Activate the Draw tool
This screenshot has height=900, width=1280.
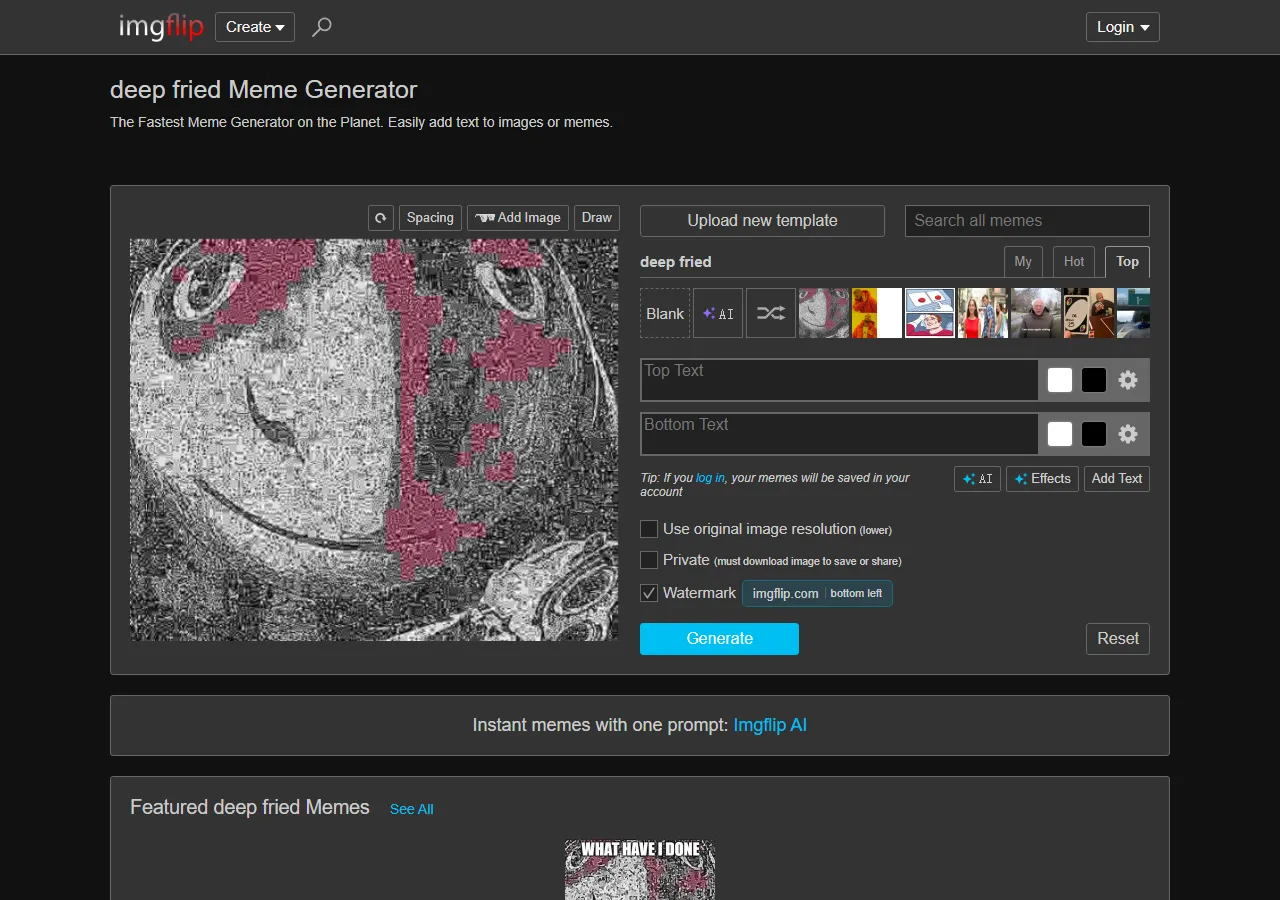click(597, 218)
